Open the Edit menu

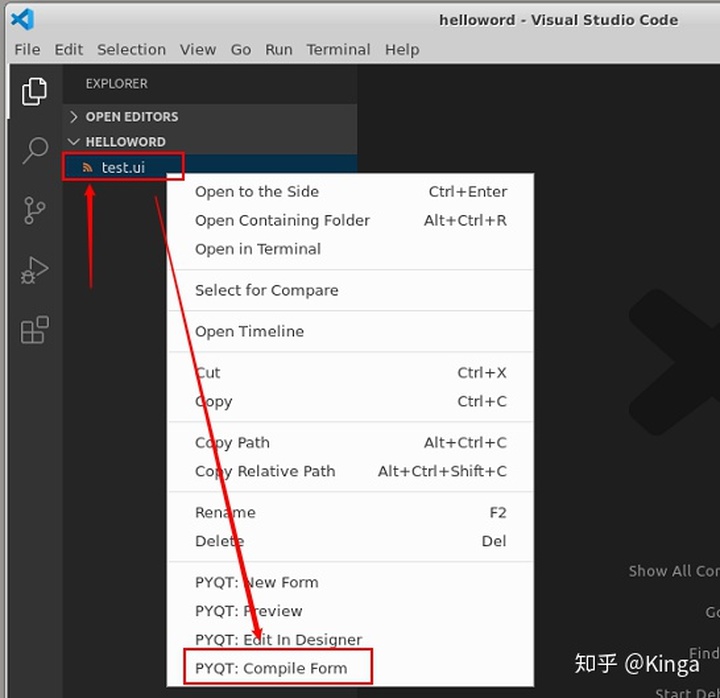tap(68, 50)
